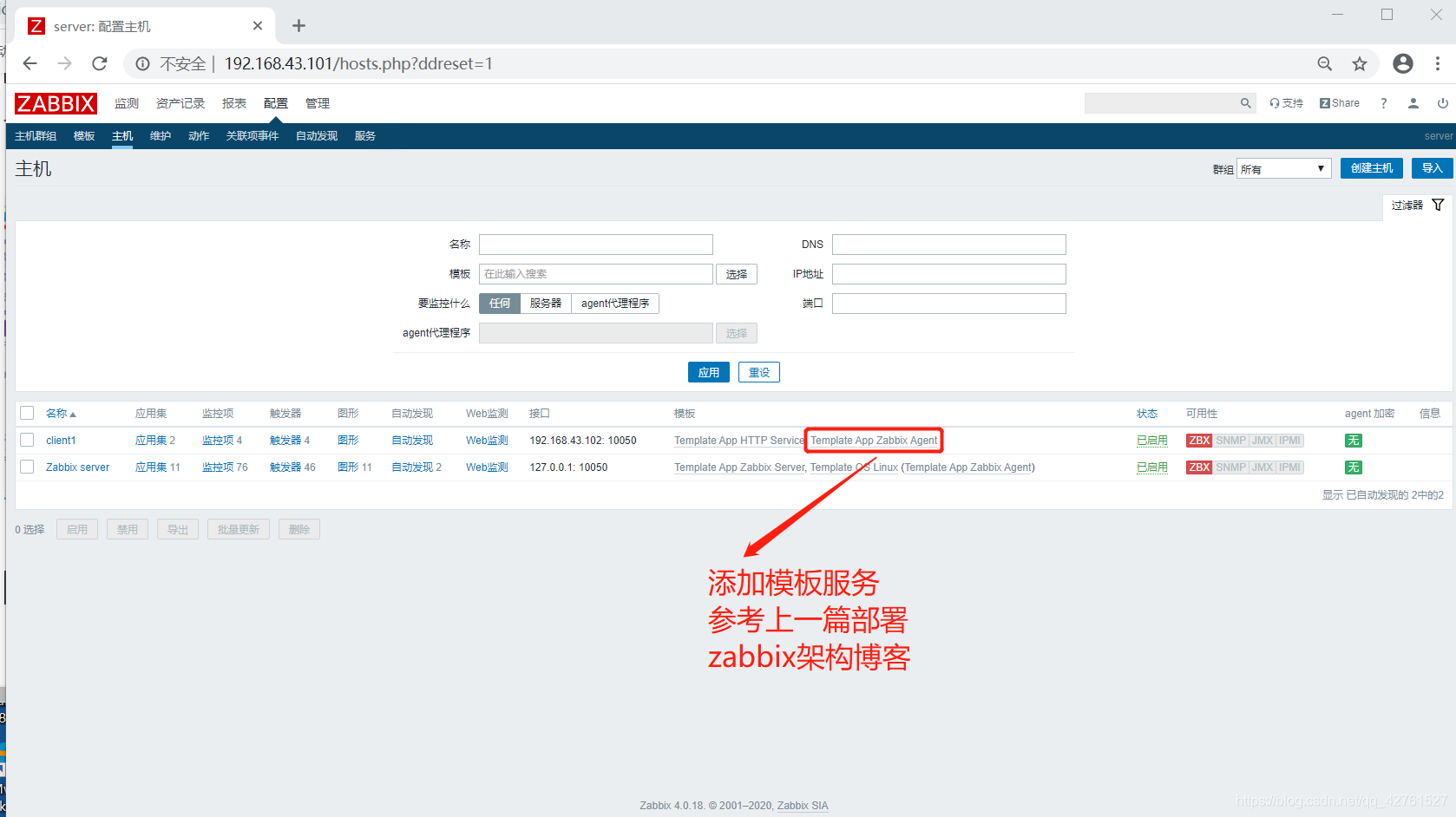The width and height of the screenshot is (1456, 817).
Task: Go back to the previous browser page
Action: [30, 63]
